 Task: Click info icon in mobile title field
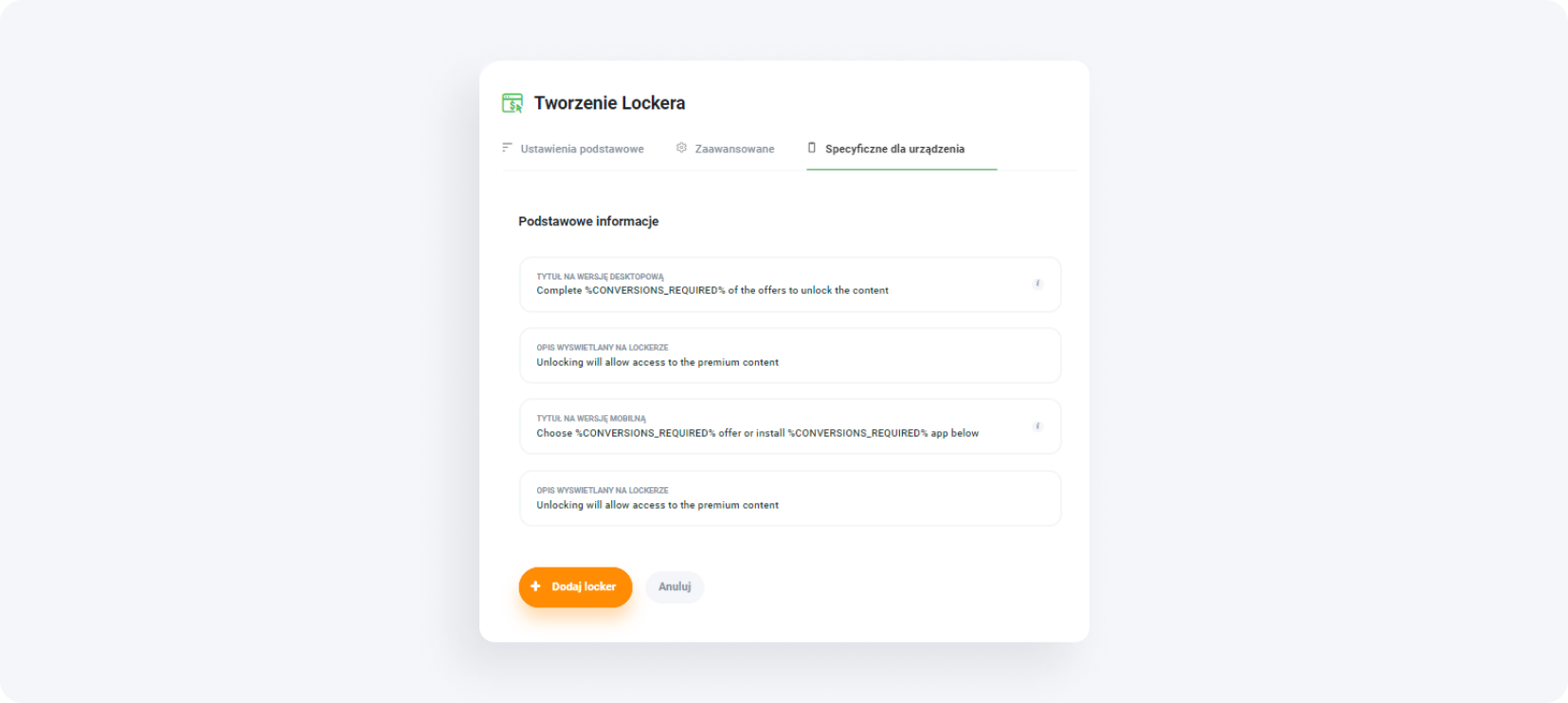[x=1037, y=426]
